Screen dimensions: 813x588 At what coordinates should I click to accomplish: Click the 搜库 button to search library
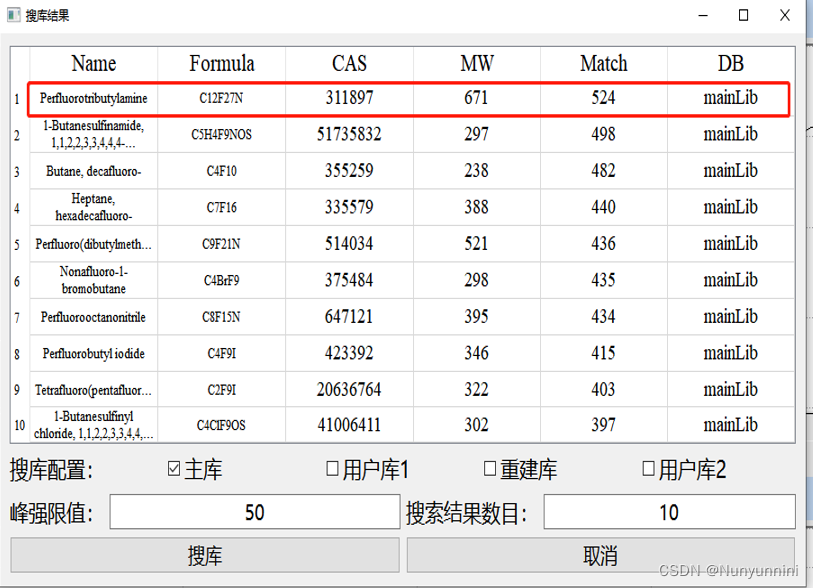coord(203,555)
